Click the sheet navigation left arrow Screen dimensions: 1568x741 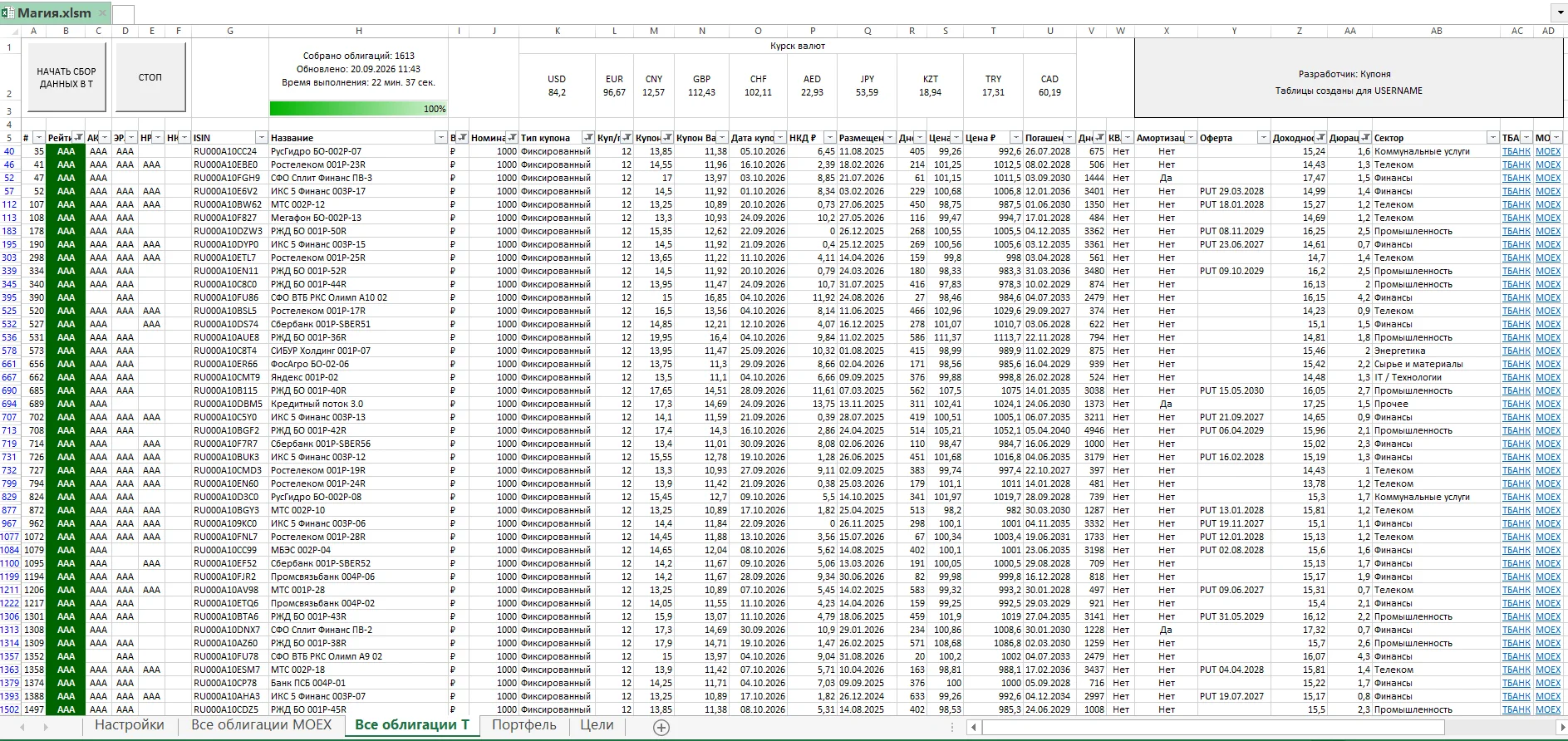pos(22,727)
